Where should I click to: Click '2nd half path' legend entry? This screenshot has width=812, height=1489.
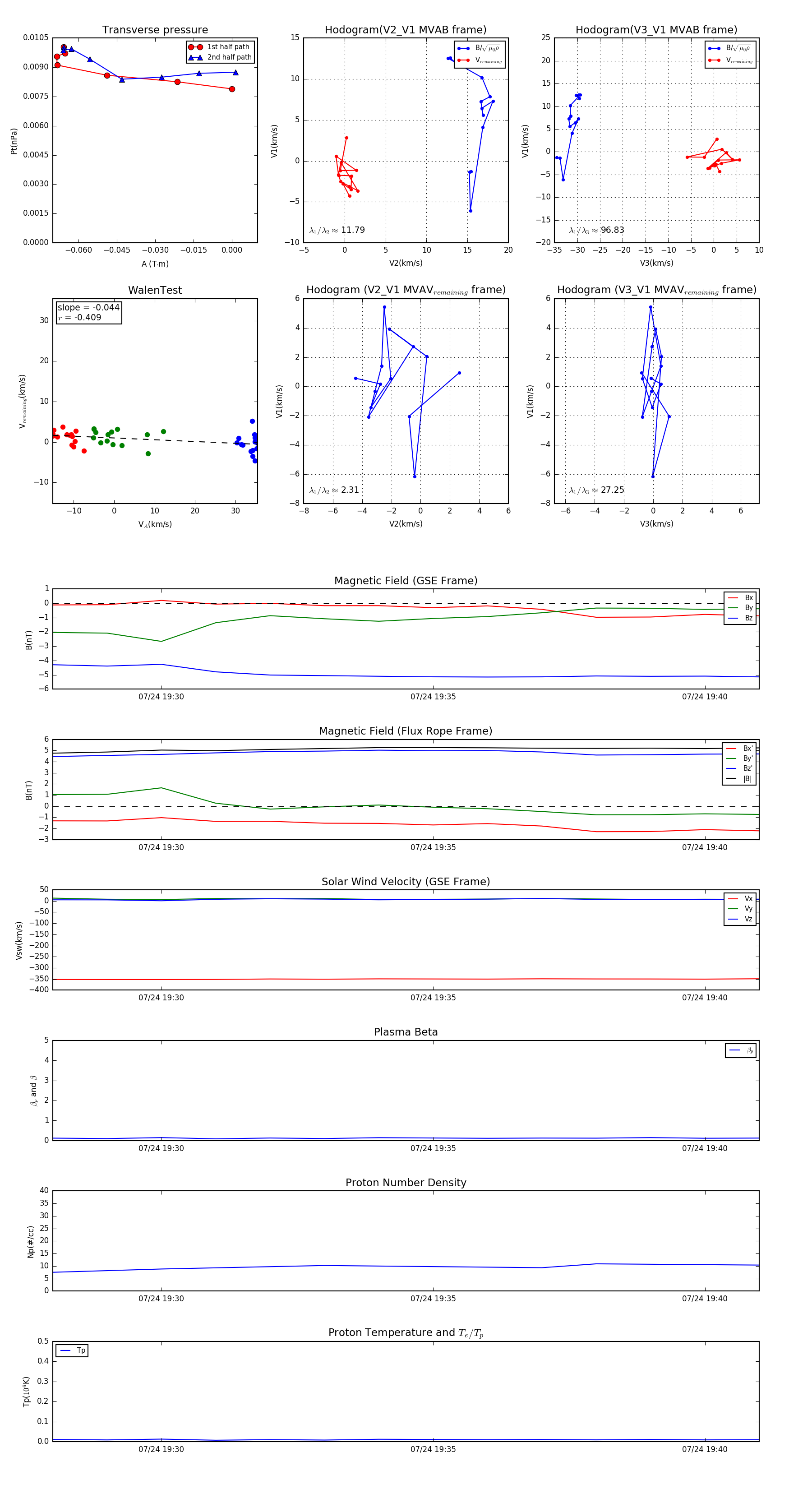(220, 57)
